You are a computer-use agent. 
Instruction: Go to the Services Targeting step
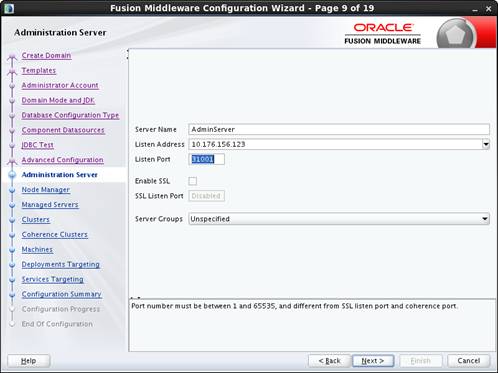pos(52,279)
